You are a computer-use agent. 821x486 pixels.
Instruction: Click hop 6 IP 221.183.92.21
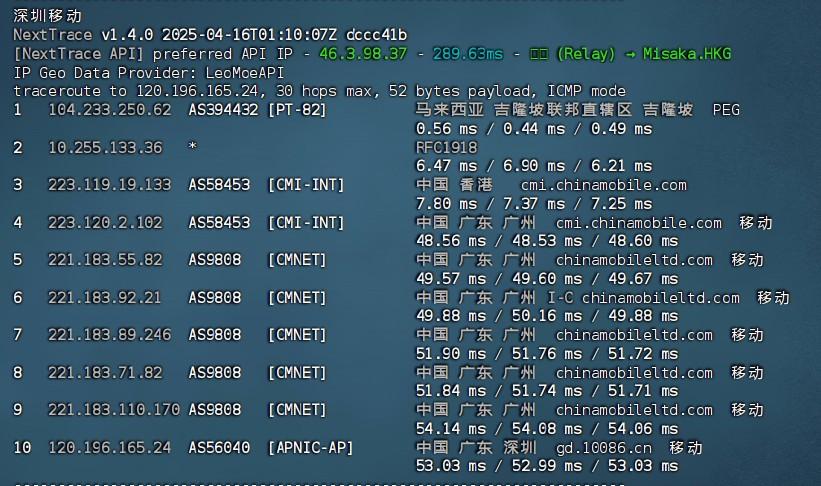point(104,298)
